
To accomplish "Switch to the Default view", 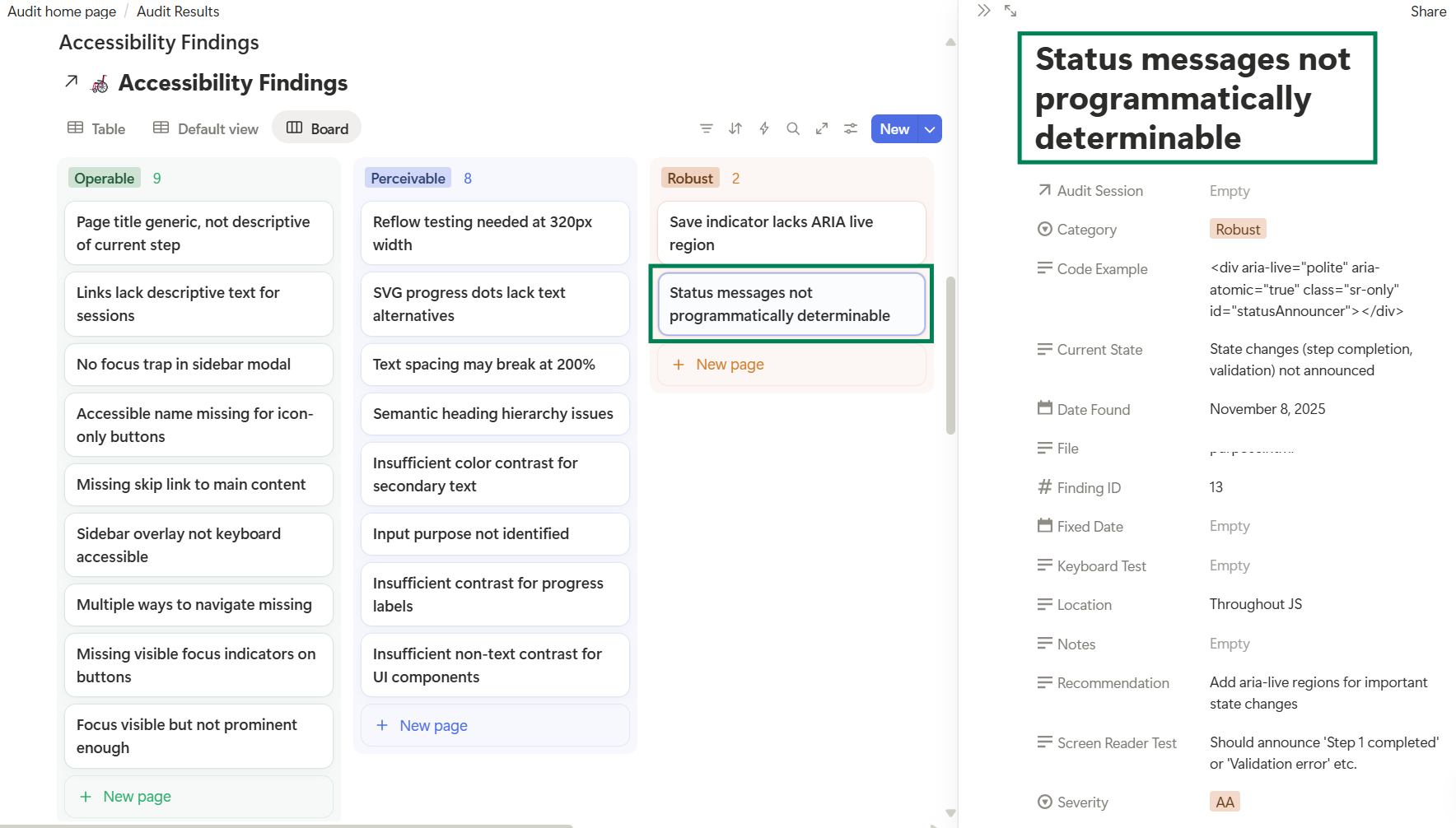I will (x=205, y=128).
